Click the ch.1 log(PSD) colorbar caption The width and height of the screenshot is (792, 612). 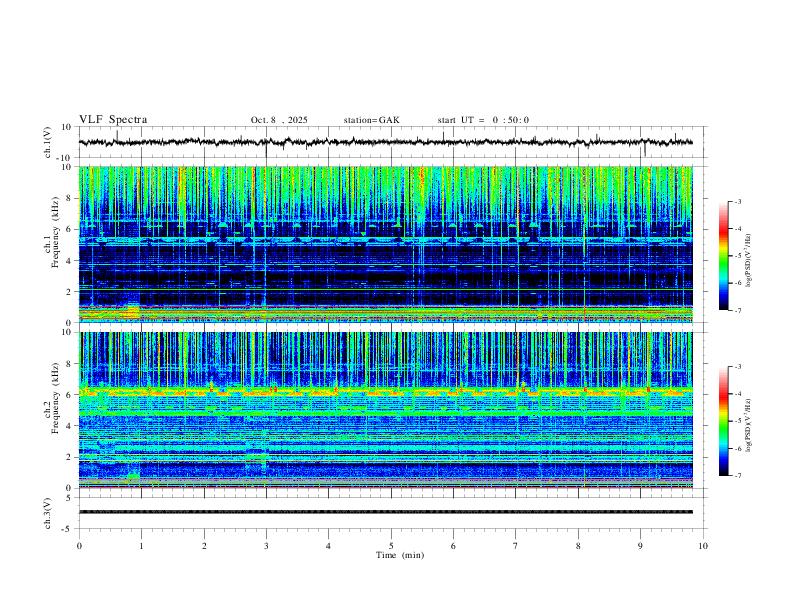(749, 261)
